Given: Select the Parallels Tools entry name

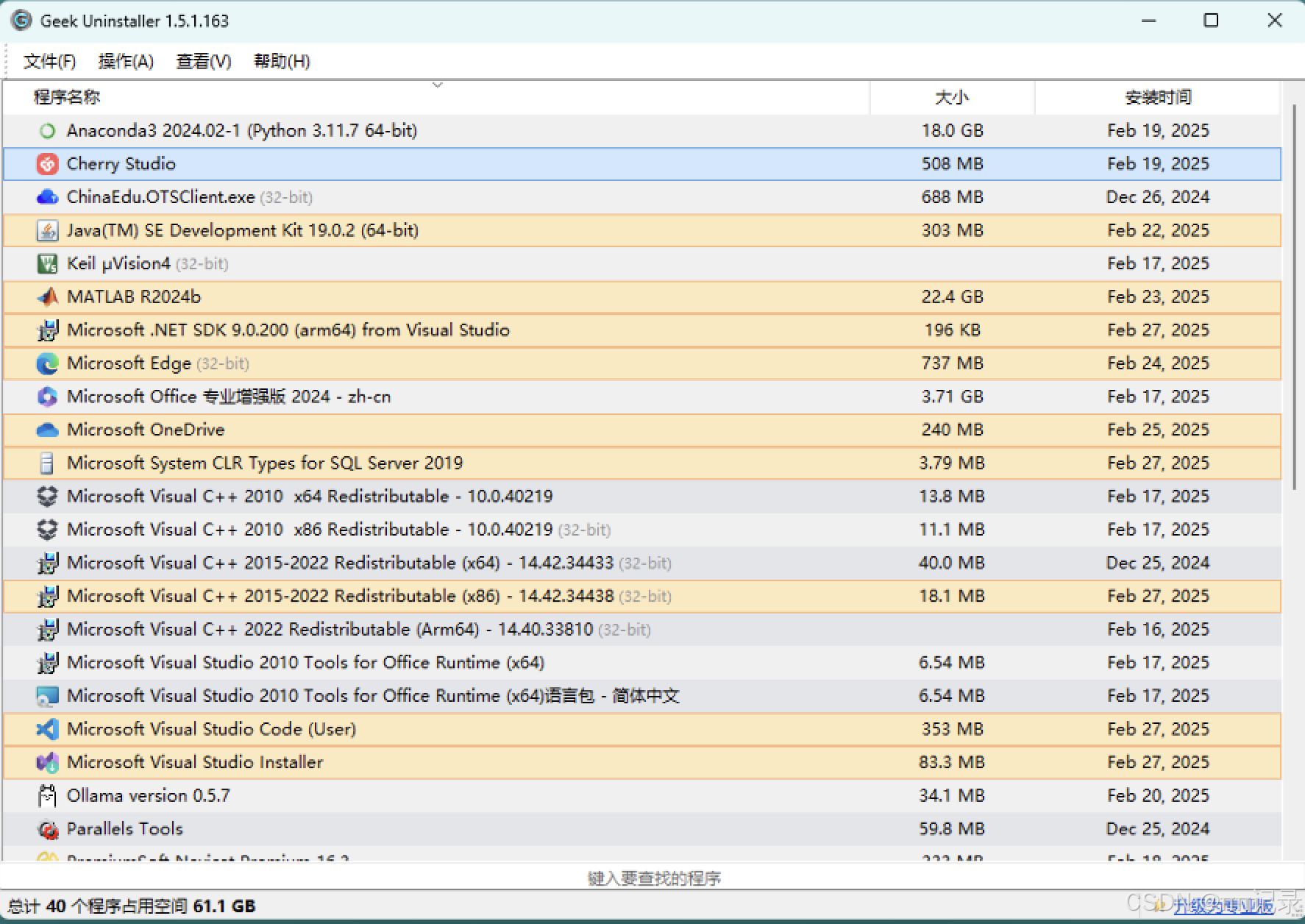Looking at the screenshot, I should [x=125, y=829].
